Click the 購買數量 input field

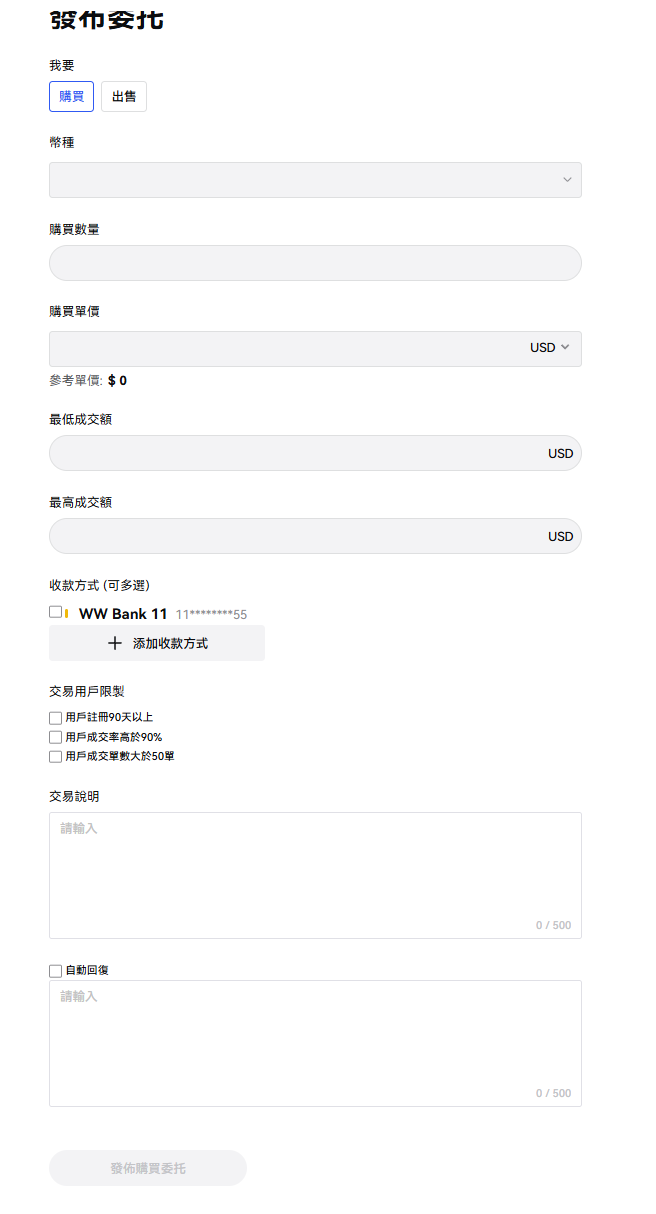315,263
